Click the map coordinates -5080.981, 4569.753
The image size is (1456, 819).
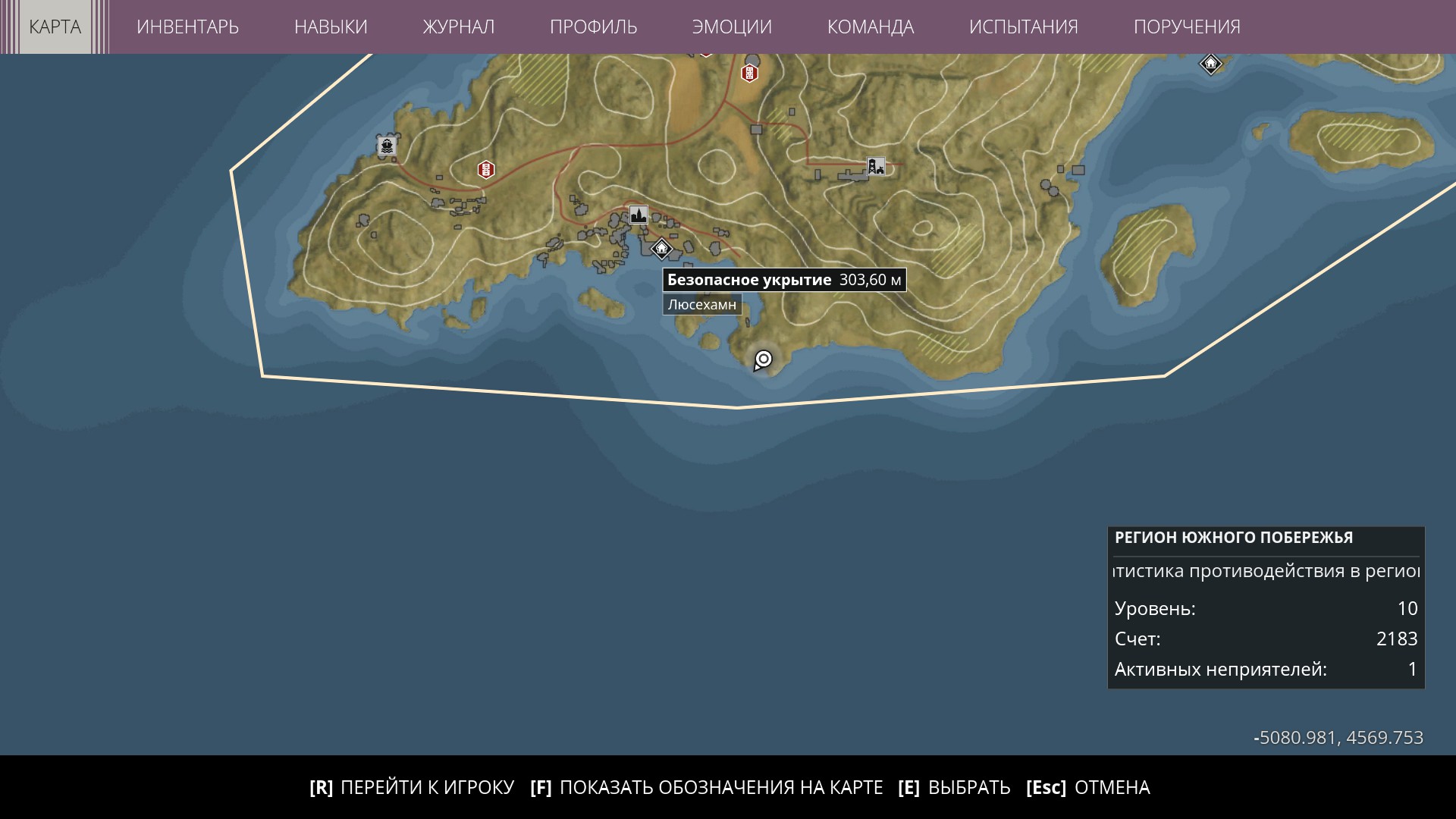point(1338,737)
